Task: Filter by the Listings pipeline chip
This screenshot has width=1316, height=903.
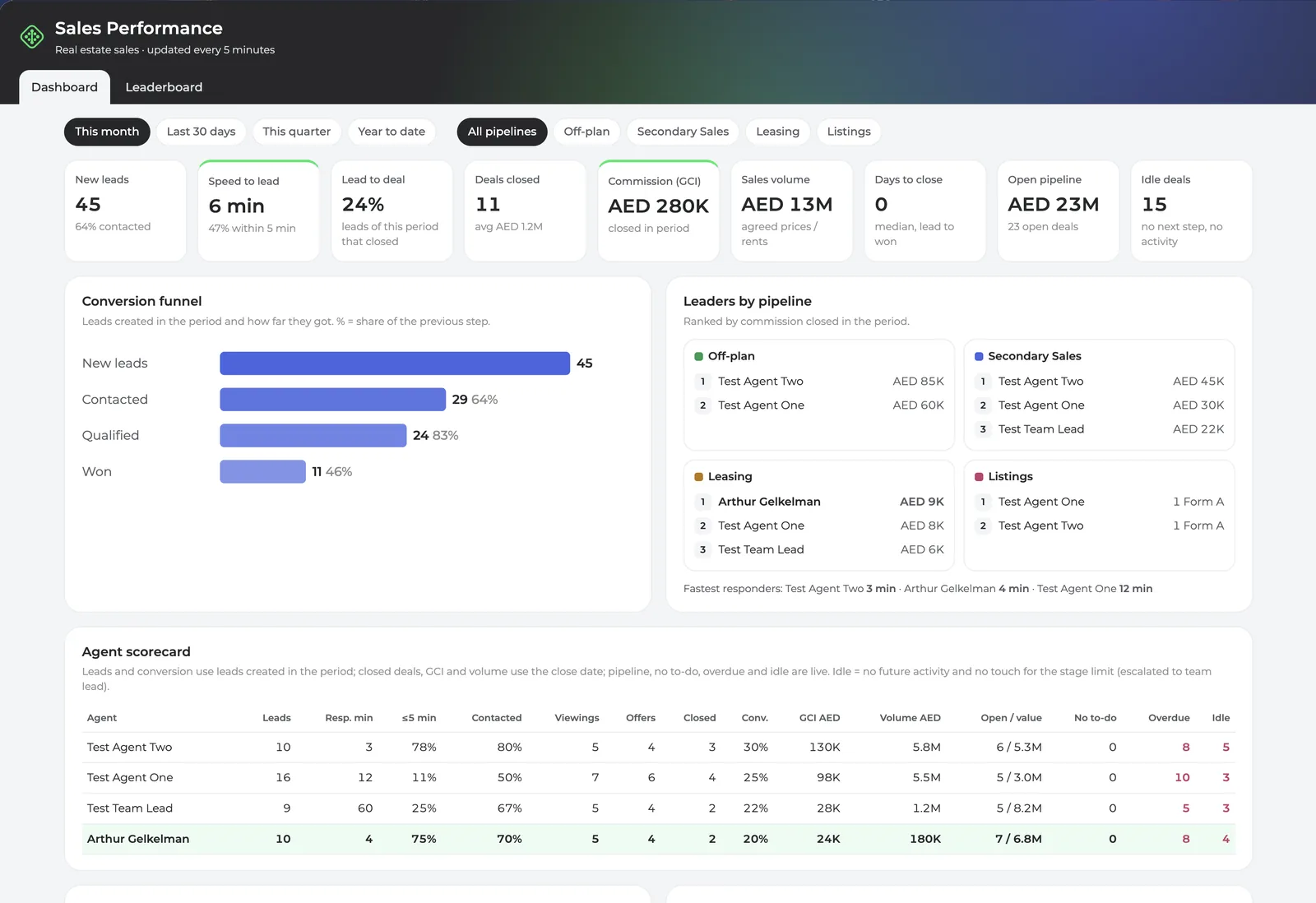Action: (x=849, y=132)
